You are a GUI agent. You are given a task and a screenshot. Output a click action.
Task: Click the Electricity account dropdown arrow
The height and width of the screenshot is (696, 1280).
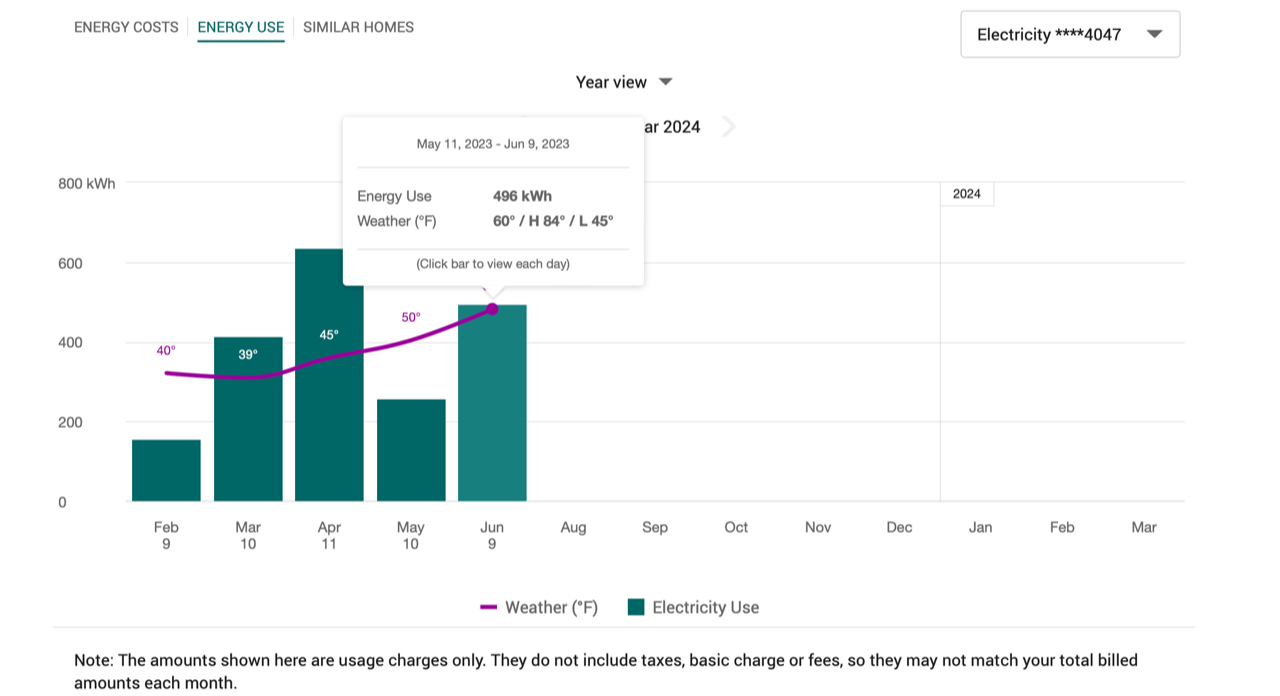point(1154,34)
